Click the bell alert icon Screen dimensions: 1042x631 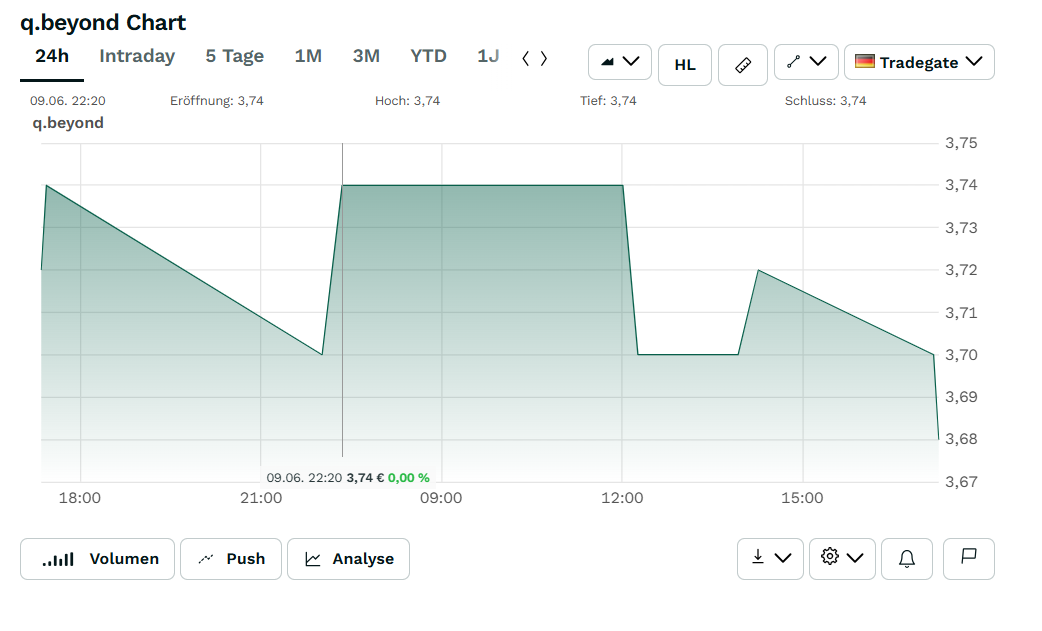[x=907, y=559]
